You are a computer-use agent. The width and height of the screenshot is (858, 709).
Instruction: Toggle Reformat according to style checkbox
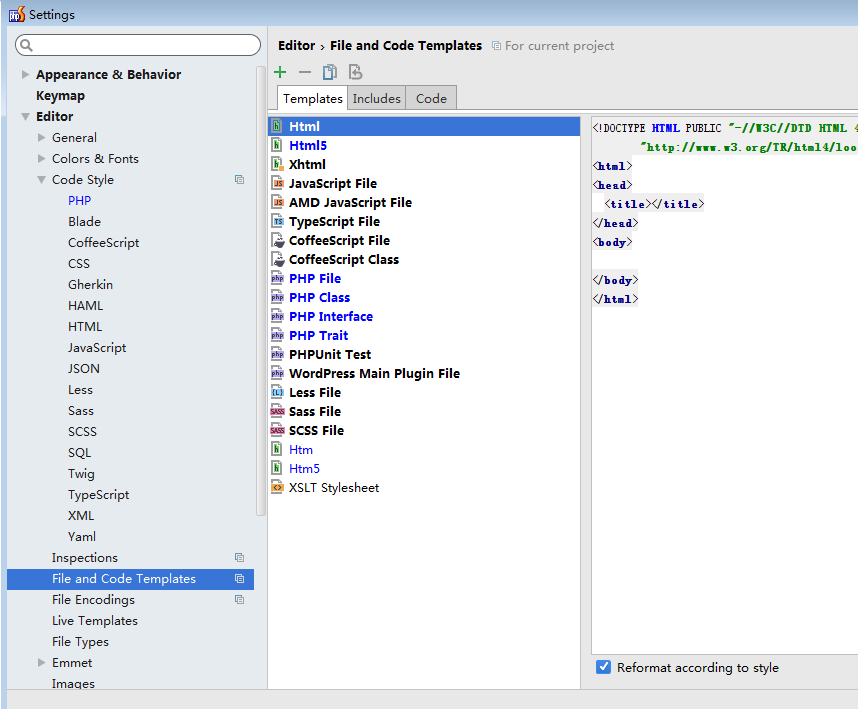pos(603,667)
